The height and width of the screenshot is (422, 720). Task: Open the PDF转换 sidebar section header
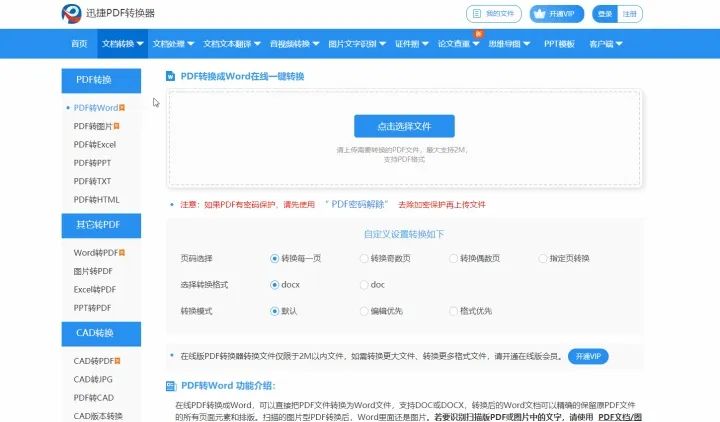coord(101,80)
